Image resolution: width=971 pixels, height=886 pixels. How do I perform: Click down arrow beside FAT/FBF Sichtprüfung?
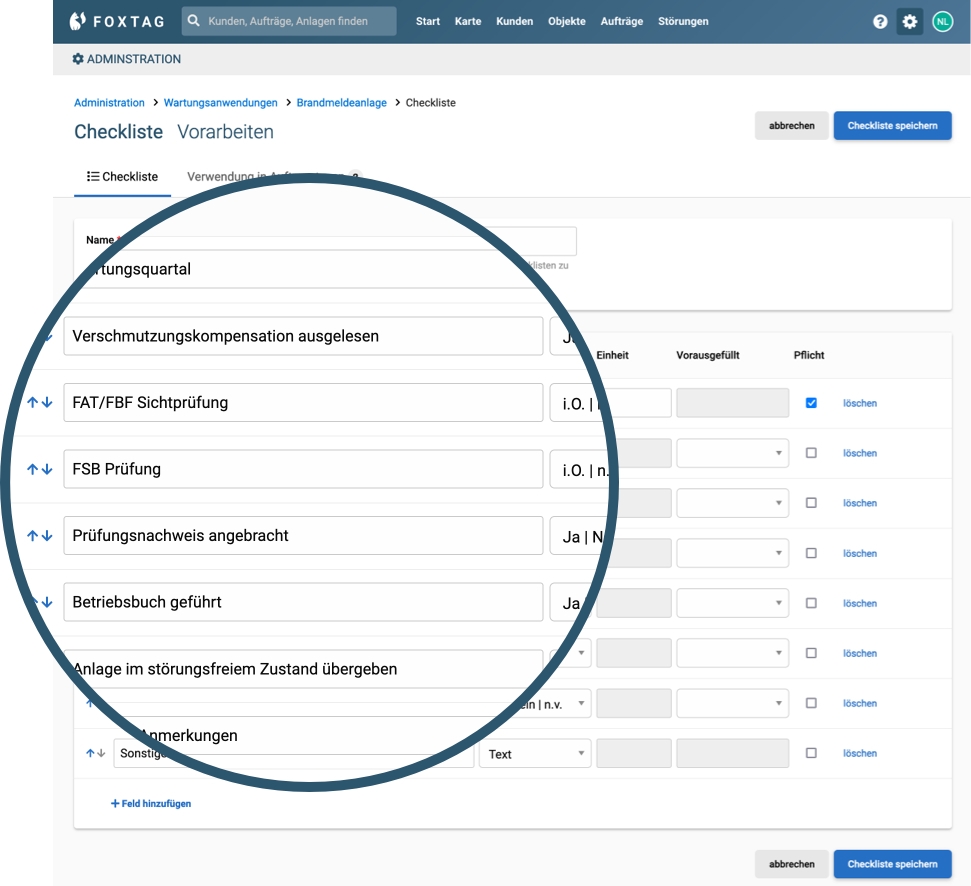point(47,402)
